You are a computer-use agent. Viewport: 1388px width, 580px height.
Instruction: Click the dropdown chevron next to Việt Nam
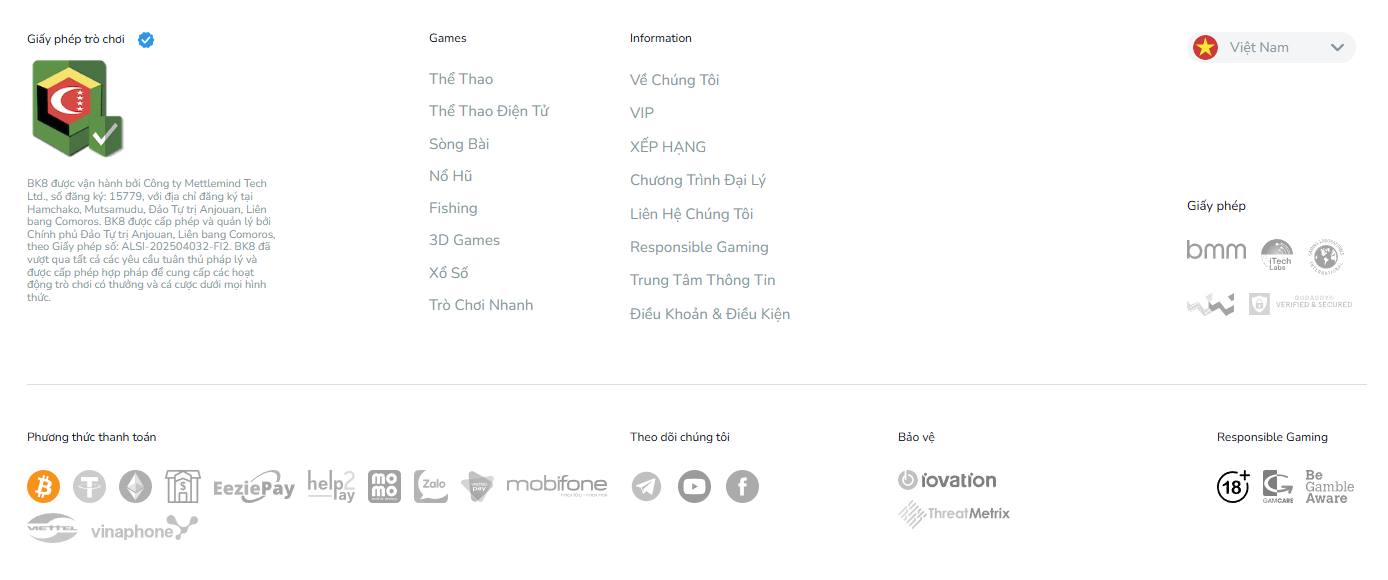(1338, 47)
